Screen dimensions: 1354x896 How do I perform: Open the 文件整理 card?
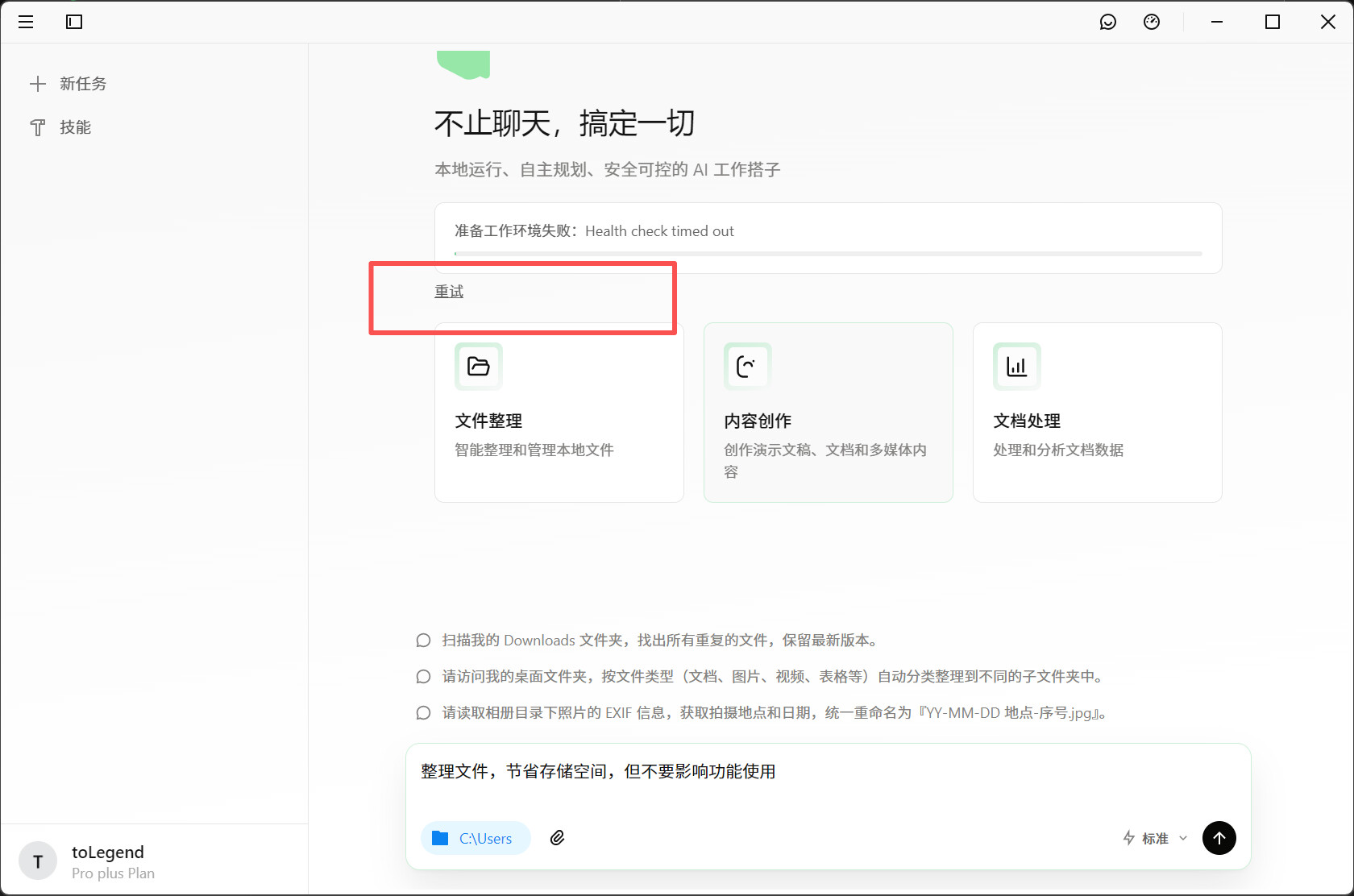[x=559, y=413]
